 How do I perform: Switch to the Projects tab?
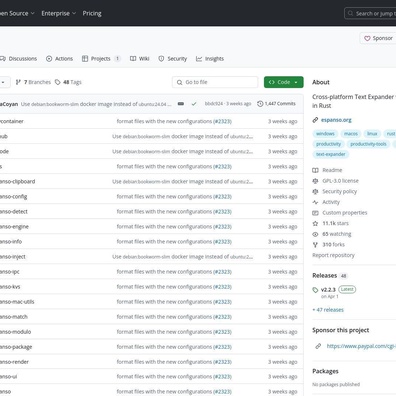click(101, 59)
